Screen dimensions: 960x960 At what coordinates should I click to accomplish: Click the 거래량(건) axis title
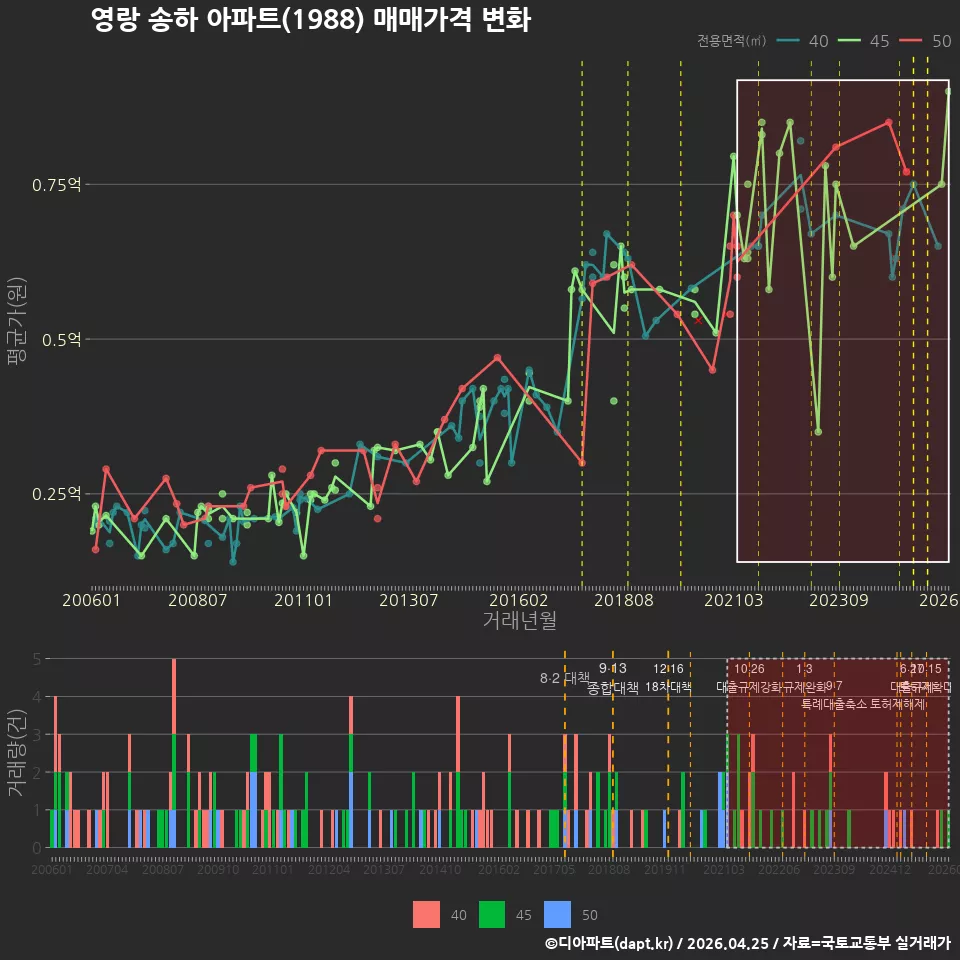click(x=16, y=753)
